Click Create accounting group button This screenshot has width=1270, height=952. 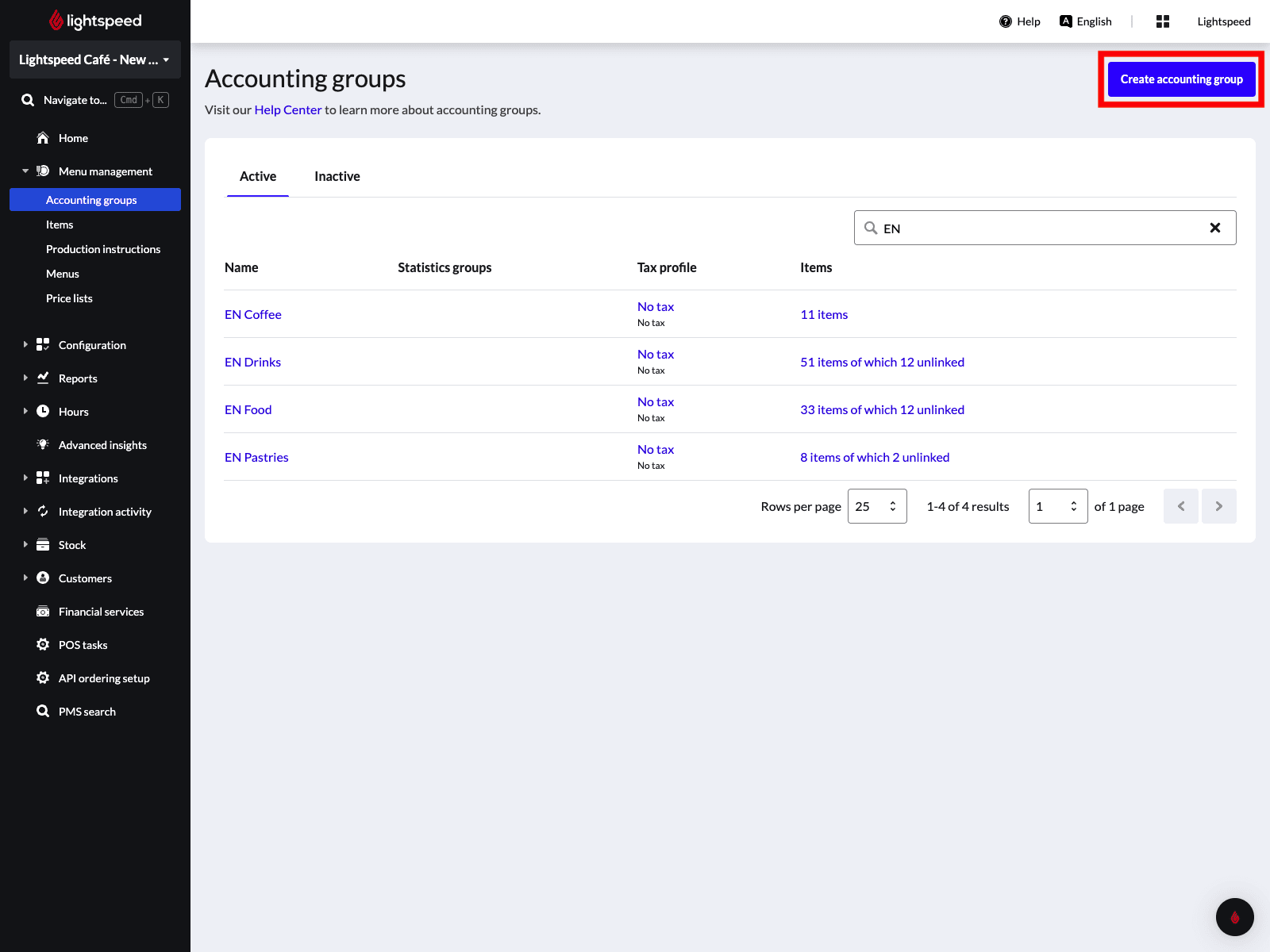tap(1181, 79)
